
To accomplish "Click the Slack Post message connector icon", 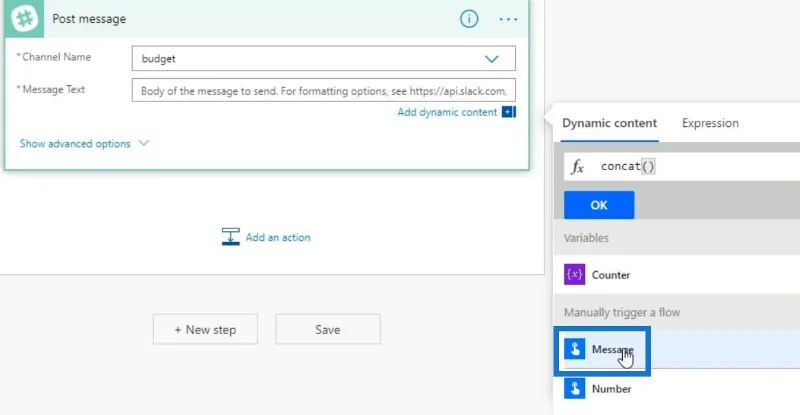I will pyautogui.click(x=24, y=19).
